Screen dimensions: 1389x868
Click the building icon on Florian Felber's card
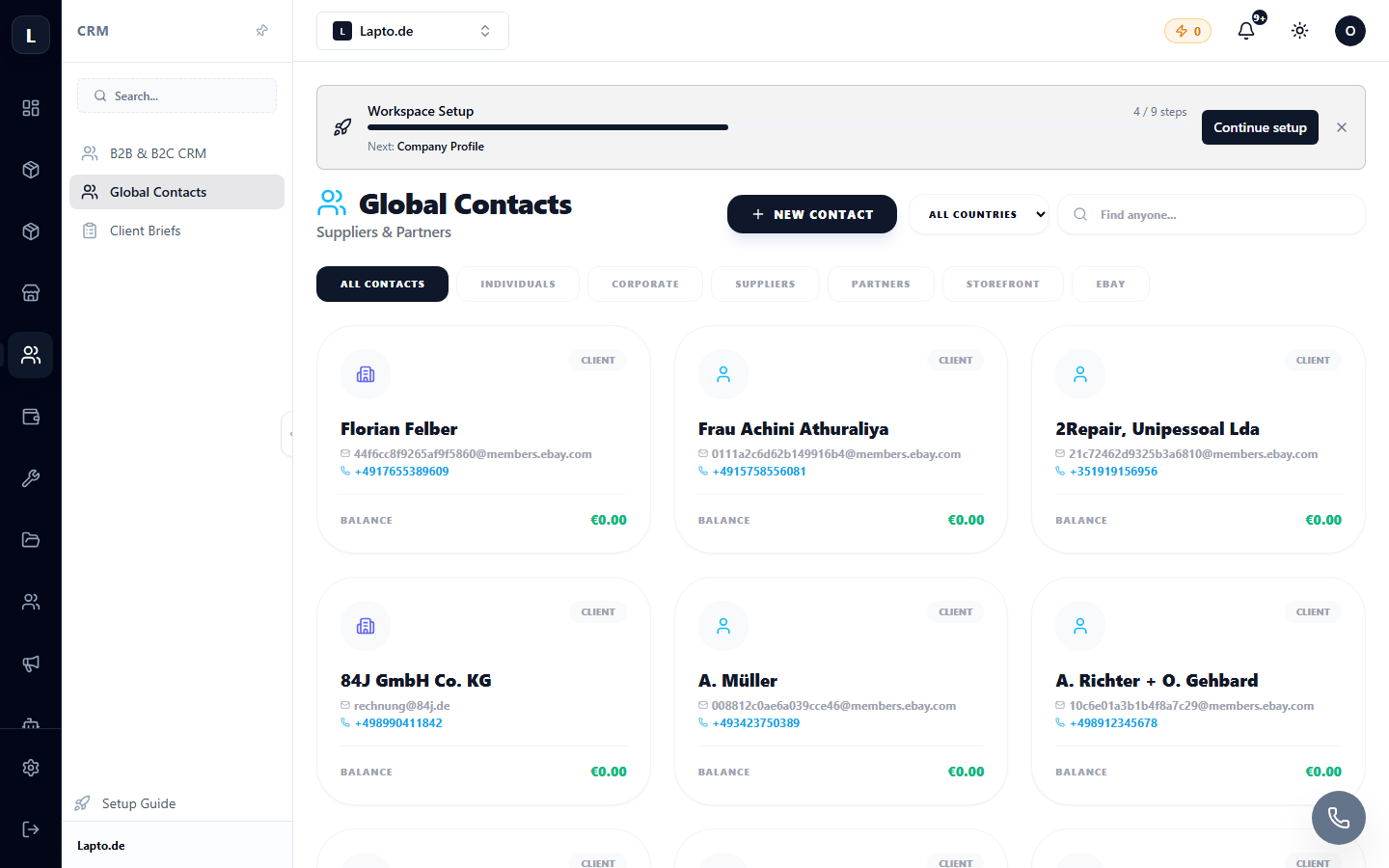pyautogui.click(x=366, y=374)
